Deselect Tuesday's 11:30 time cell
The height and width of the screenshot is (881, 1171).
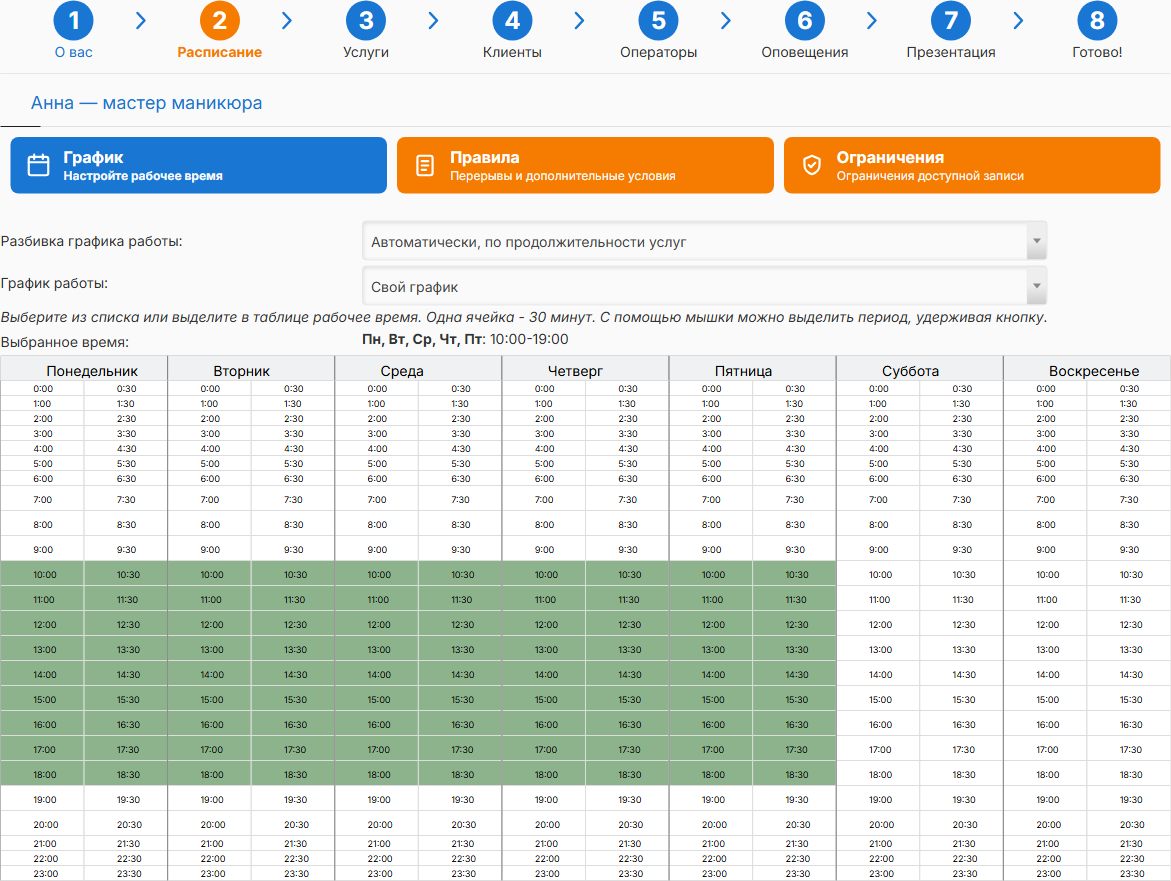[x=293, y=600]
